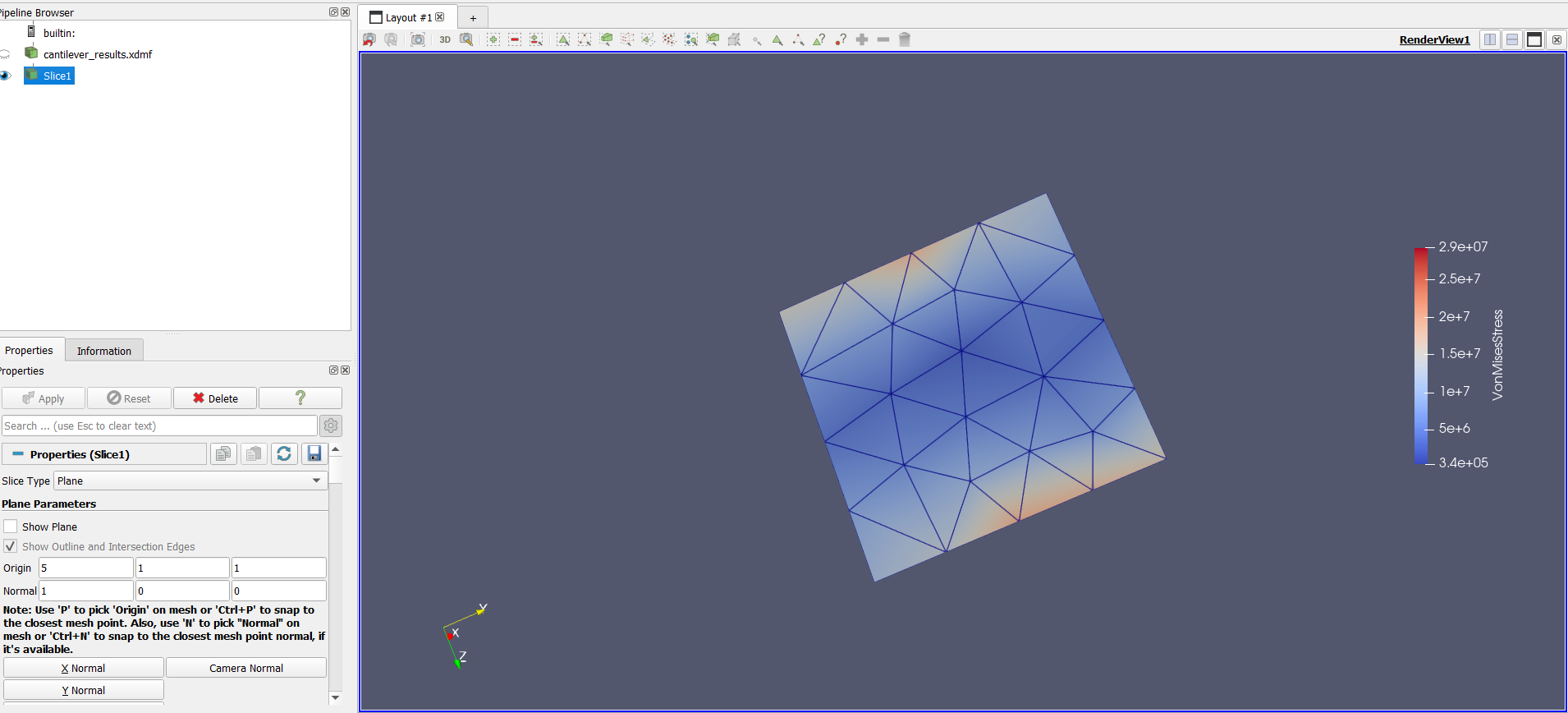Toggle visibility eye for Slice1

5,76
